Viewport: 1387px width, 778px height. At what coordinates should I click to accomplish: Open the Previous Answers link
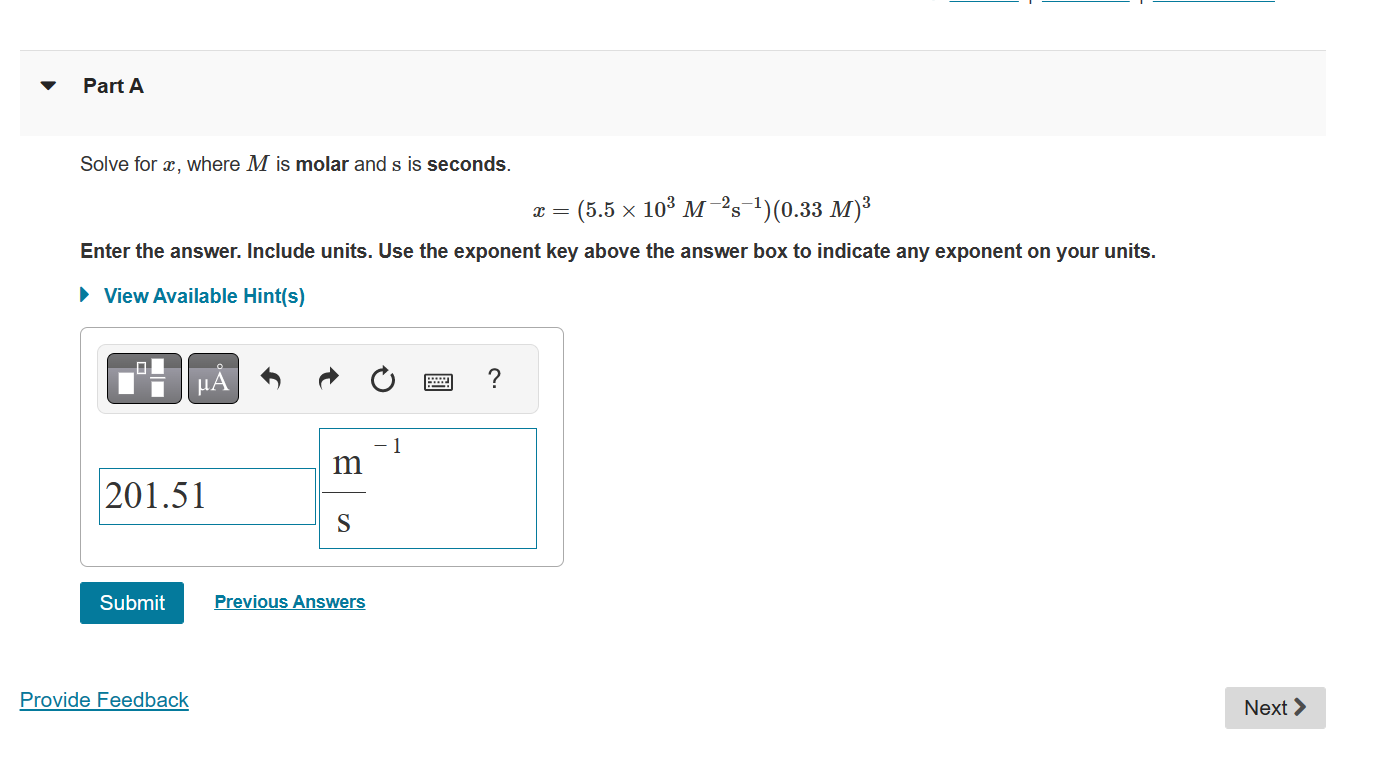pyautogui.click(x=289, y=601)
